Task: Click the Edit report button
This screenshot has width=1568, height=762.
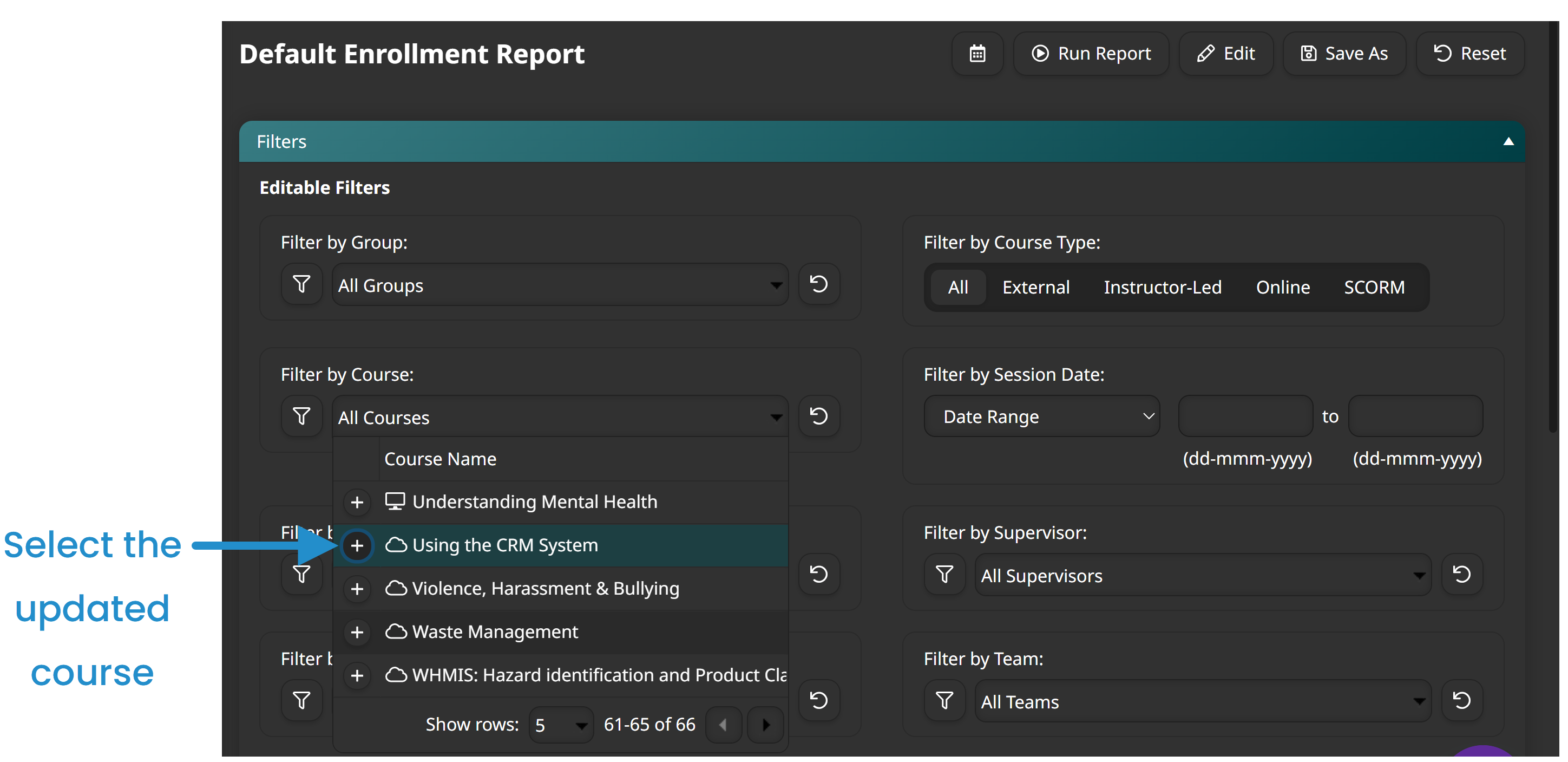Action: click(1226, 54)
